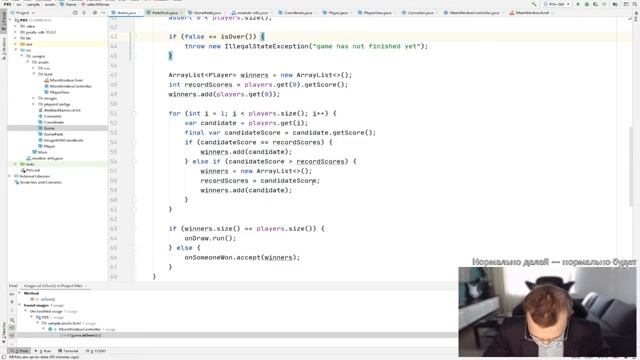The image size is (640, 360).
Task: Switch to the GameField.java editor tab
Action: click(207, 13)
